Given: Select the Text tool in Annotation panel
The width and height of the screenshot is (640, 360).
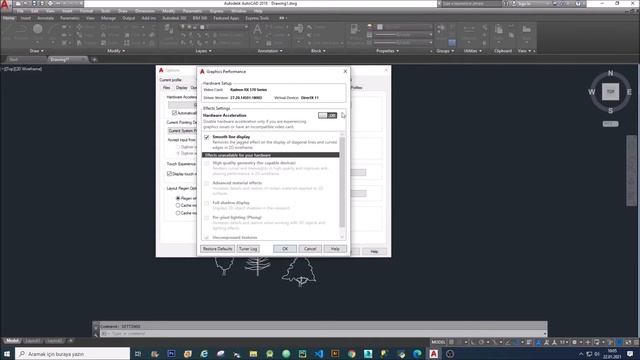Looking at the screenshot, I should tap(257, 29).
